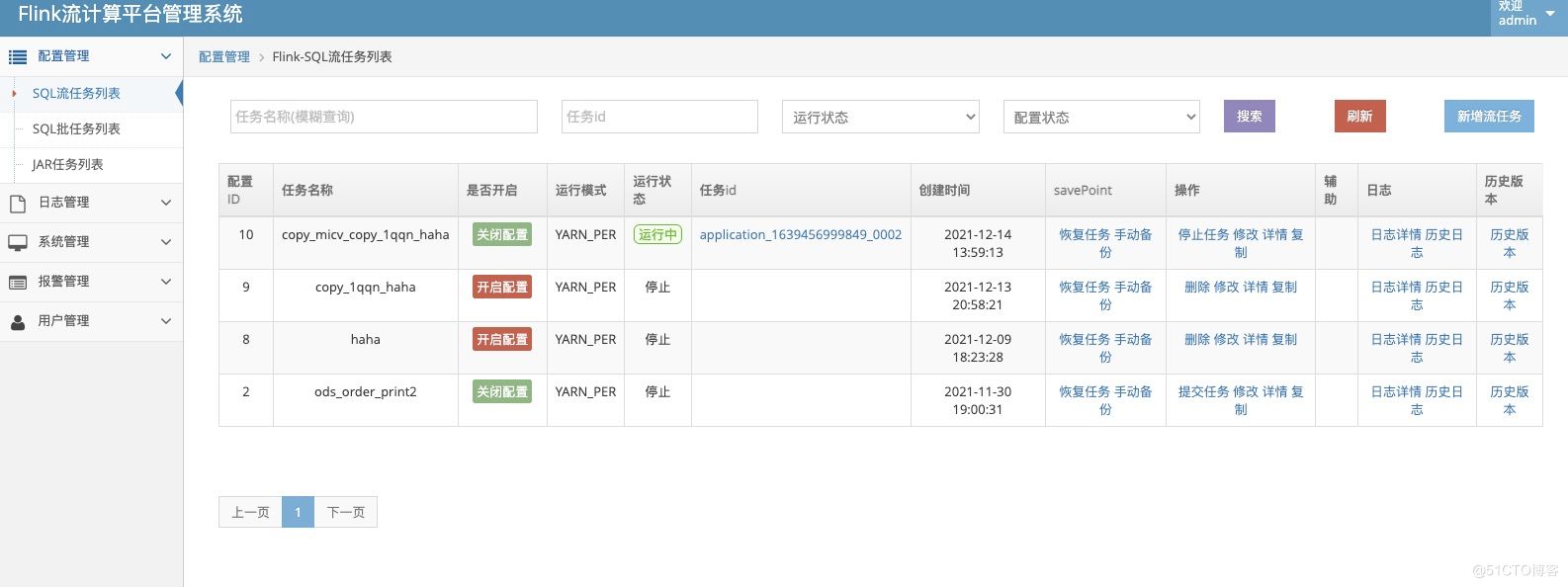Viewport: 1568px width, 587px height.
Task: Open 报警管理 sidebar menu
Action: pyautogui.click(x=91, y=282)
